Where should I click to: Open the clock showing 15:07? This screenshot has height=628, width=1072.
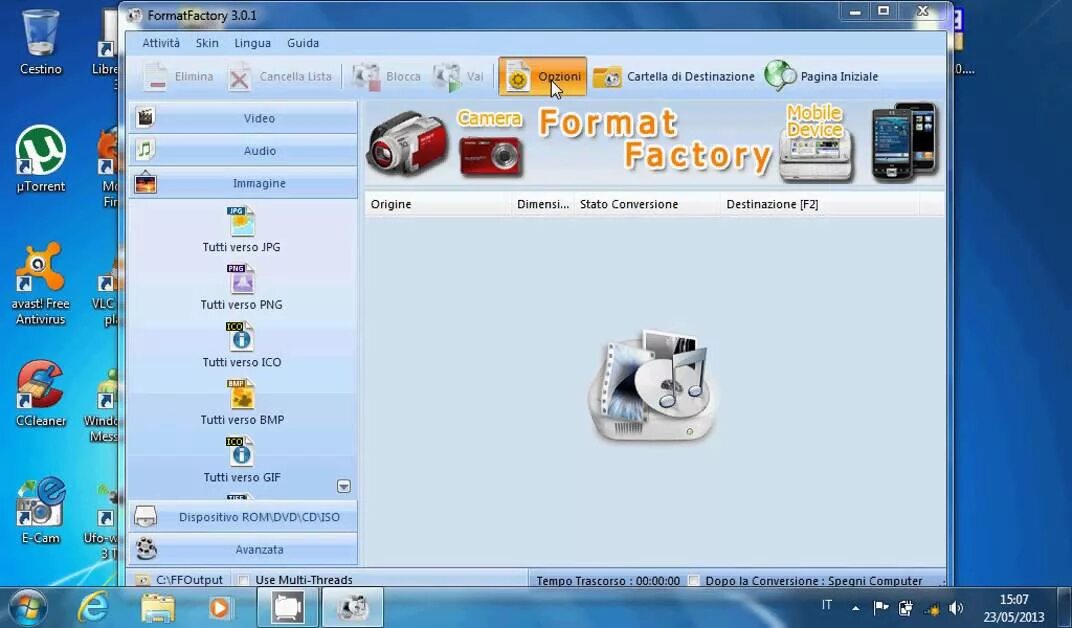click(x=1014, y=607)
